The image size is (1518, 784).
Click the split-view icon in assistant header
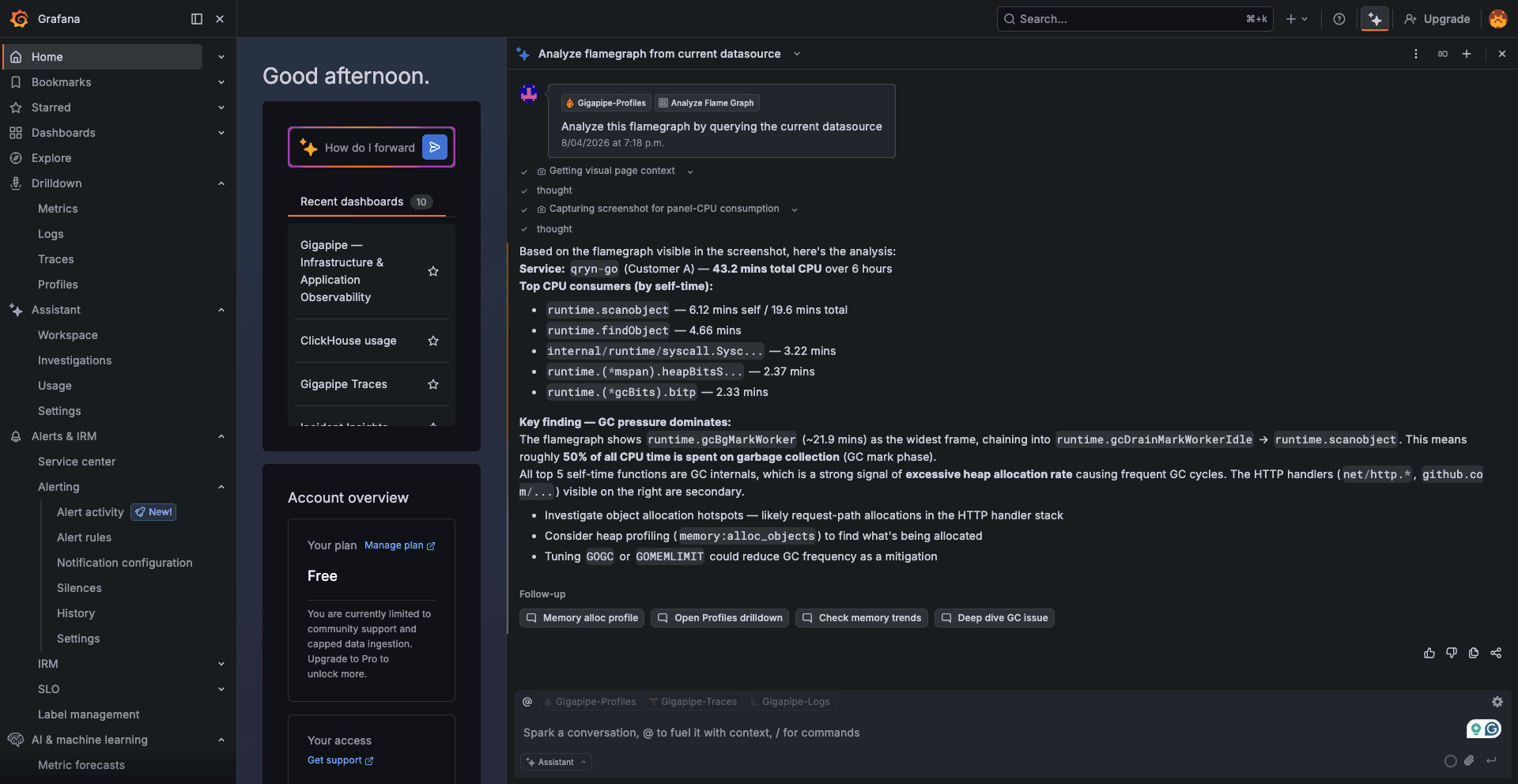click(x=1443, y=54)
